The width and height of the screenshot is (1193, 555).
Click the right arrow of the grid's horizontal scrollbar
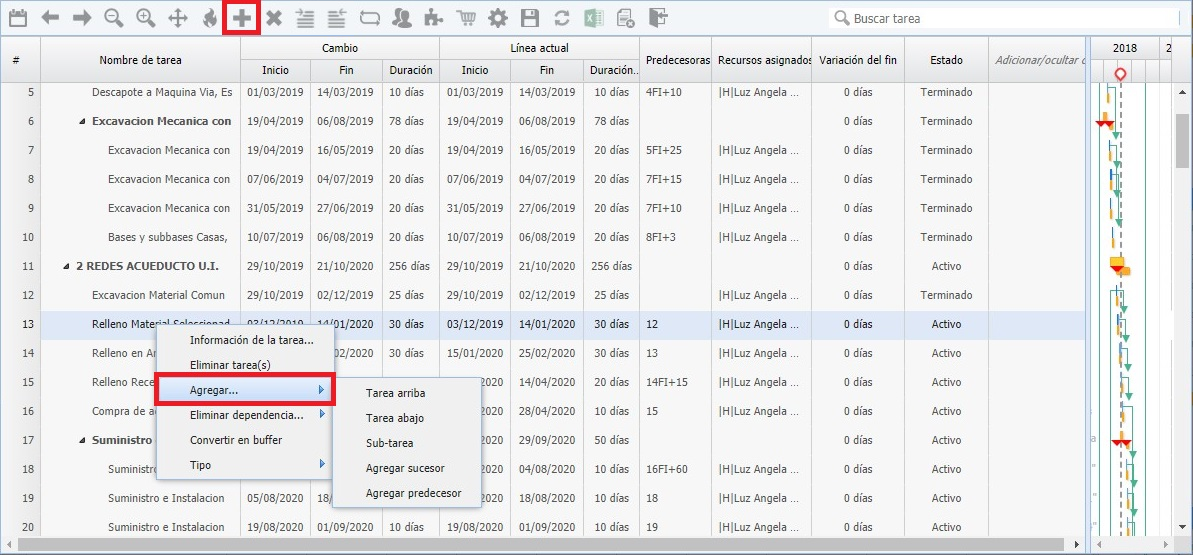tap(1077, 545)
